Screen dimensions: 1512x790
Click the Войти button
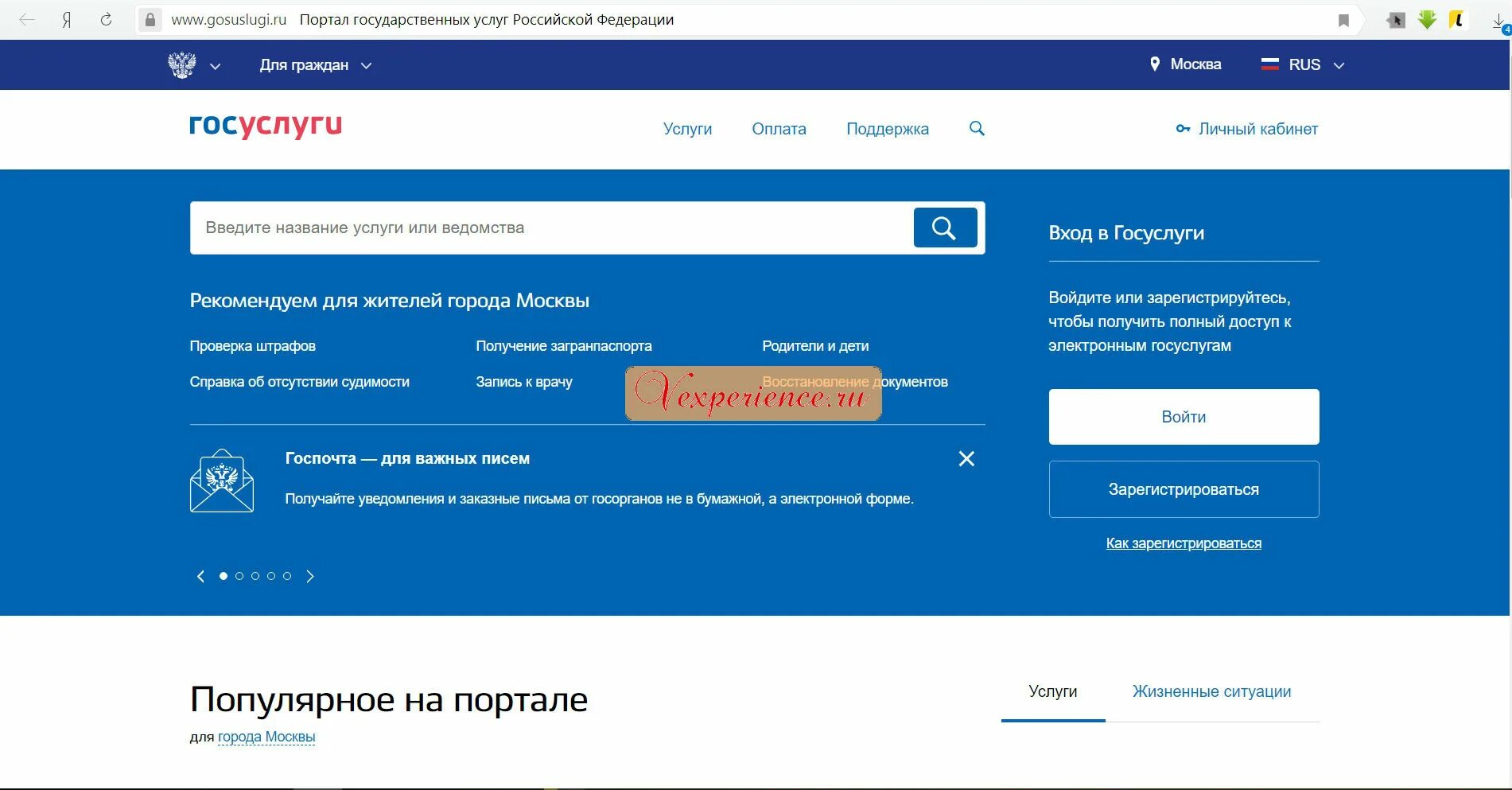point(1184,417)
